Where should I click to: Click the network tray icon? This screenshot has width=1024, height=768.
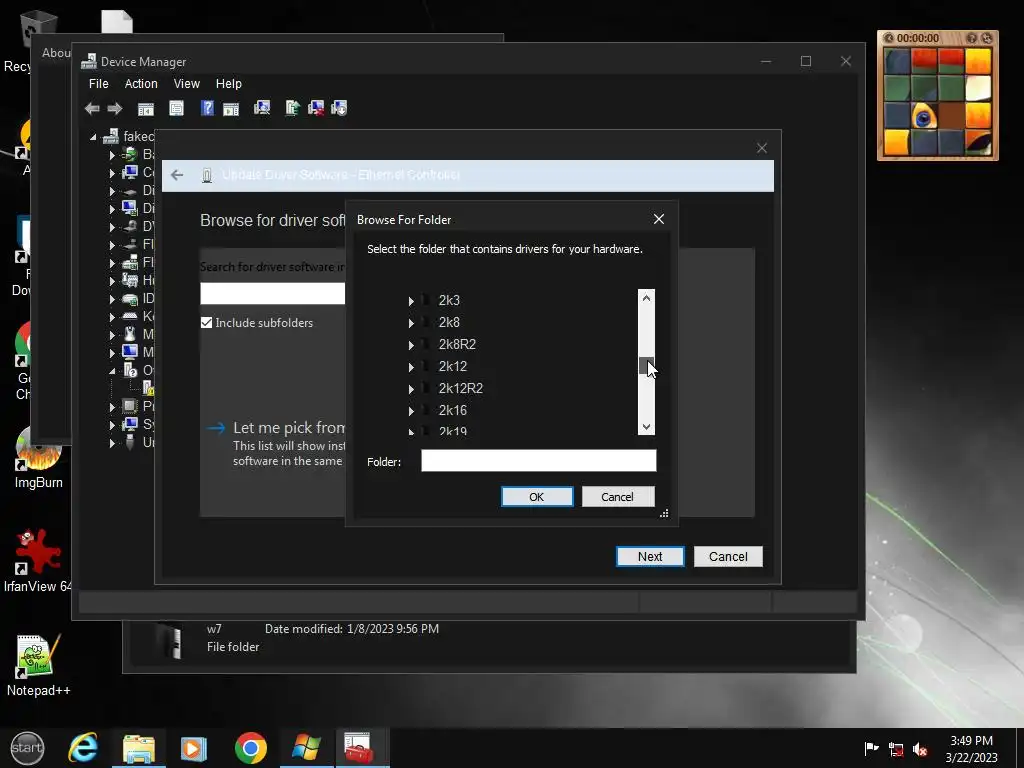pos(896,749)
